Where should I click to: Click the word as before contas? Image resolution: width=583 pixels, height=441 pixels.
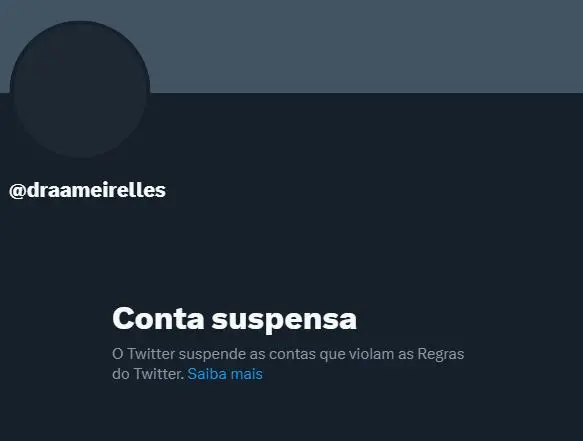pos(258,355)
